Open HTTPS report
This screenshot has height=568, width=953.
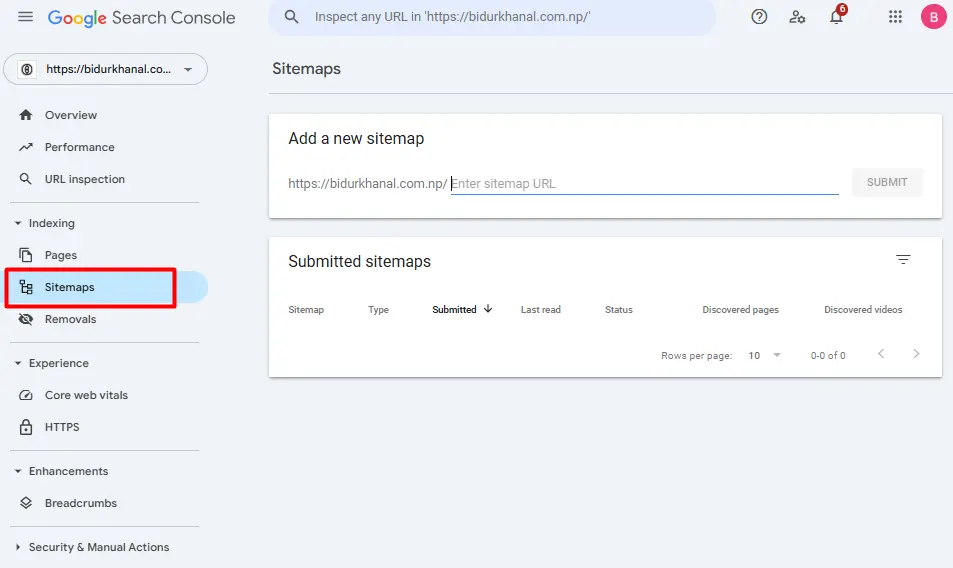62,427
